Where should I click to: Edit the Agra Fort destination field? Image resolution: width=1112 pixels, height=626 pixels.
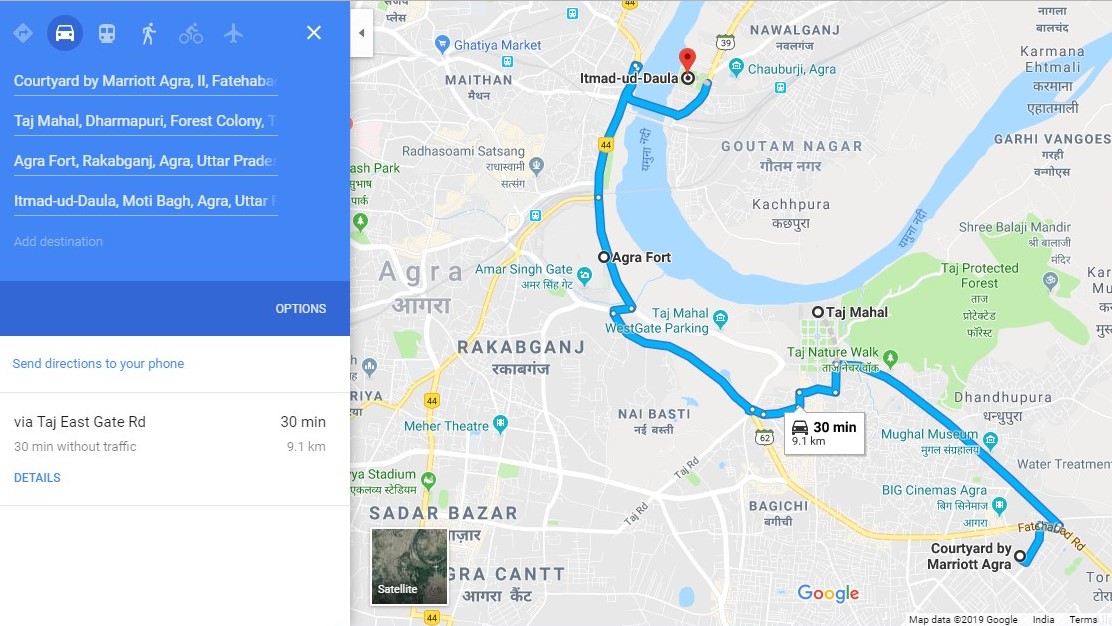145,161
